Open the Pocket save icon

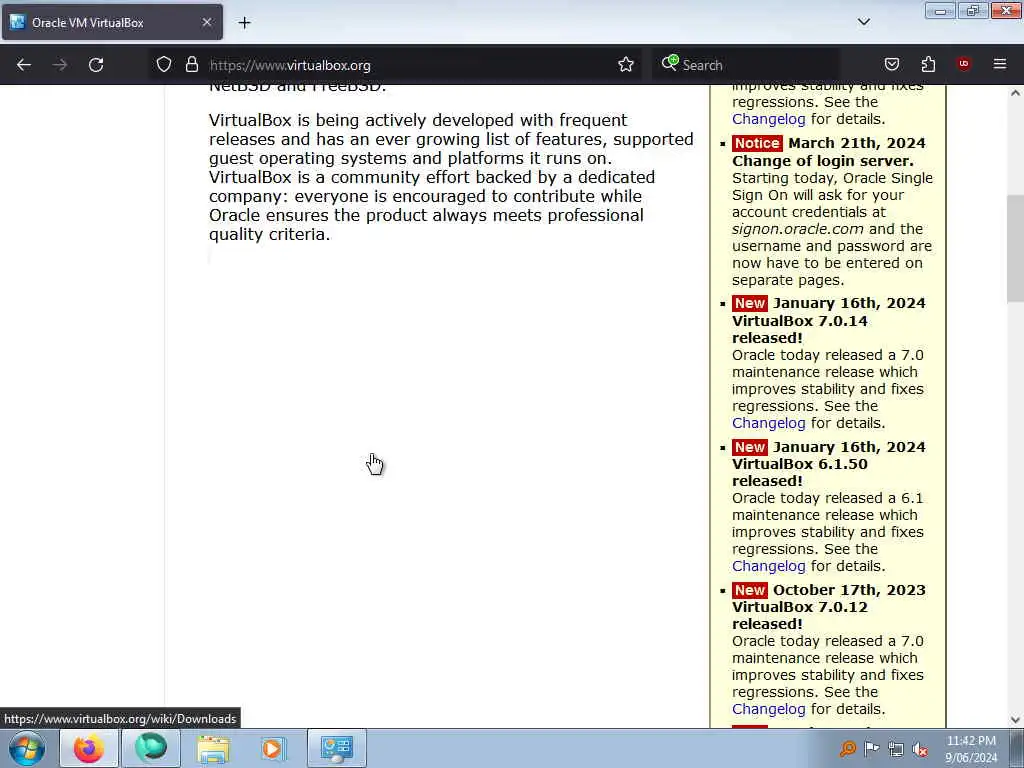(x=891, y=65)
